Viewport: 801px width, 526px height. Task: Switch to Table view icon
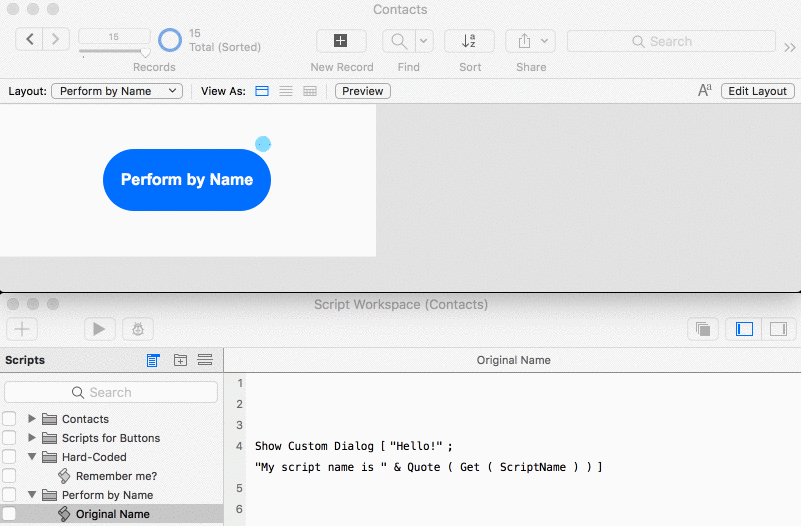(310, 91)
